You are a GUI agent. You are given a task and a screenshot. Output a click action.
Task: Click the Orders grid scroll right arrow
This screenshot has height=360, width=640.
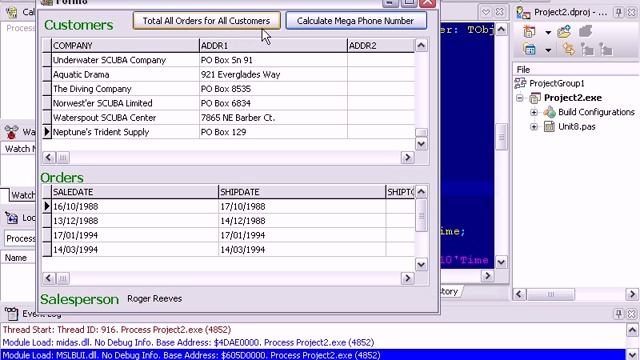(x=407, y=278)
